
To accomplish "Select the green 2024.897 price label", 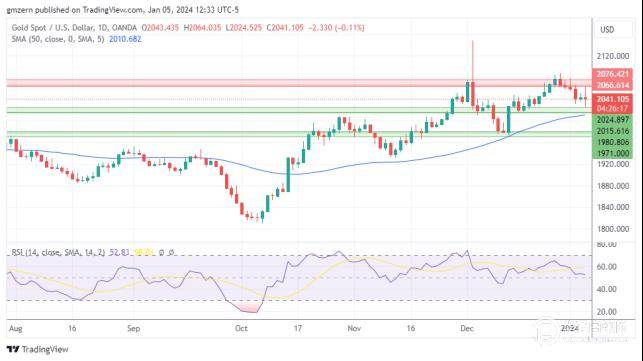I will pos(613,120).
